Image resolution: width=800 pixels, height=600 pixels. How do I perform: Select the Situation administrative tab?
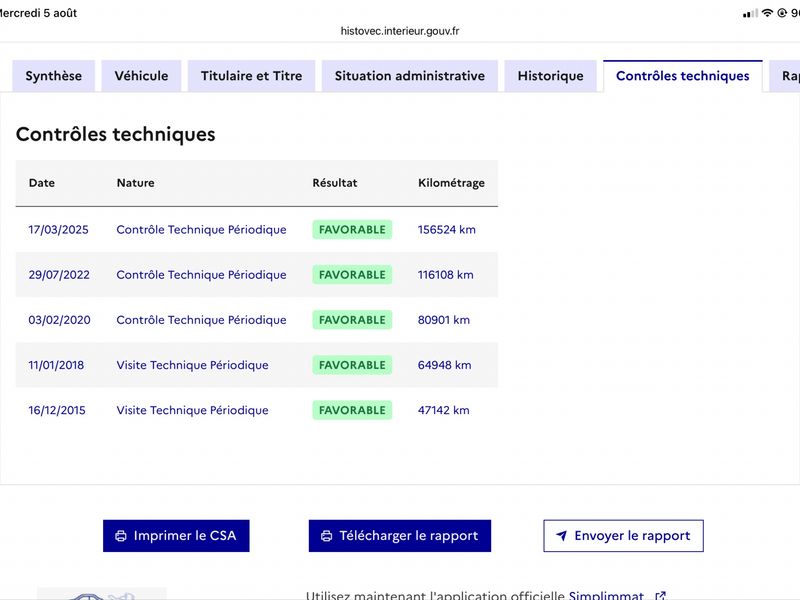click(410, 76)
